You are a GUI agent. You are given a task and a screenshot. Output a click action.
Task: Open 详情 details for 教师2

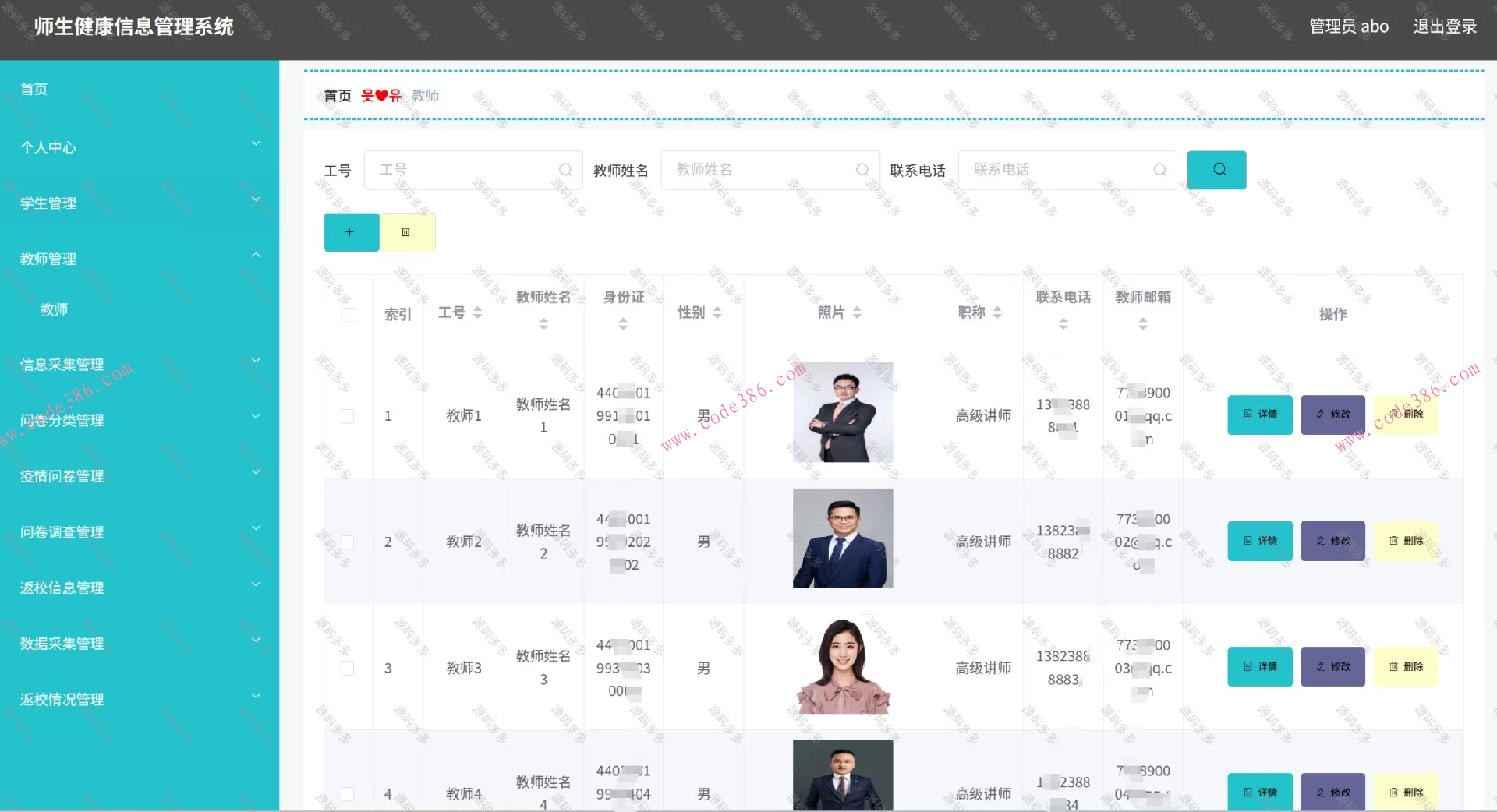click(1260, 541)
